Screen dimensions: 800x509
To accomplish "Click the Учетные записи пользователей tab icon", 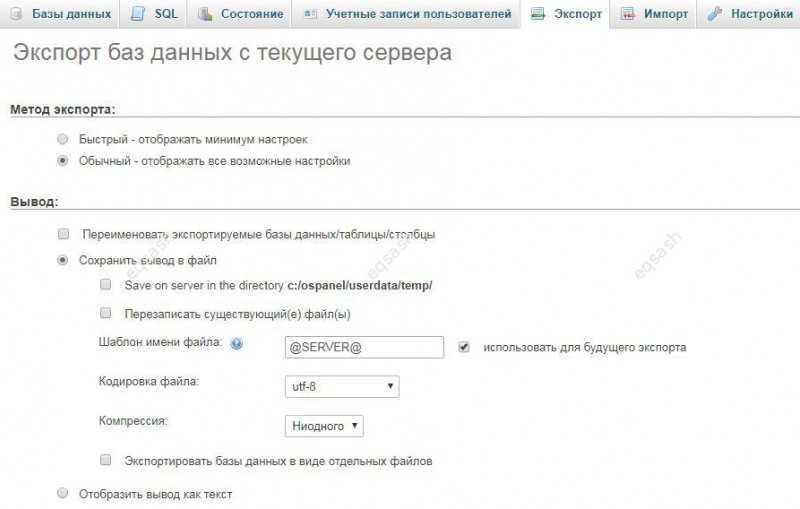I will [x=310, y=14].
